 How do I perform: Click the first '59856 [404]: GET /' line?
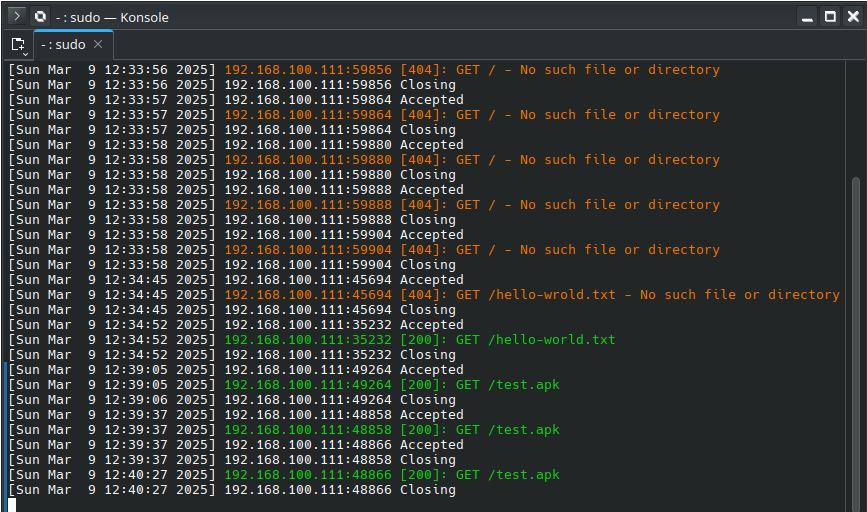pos(364,70)
